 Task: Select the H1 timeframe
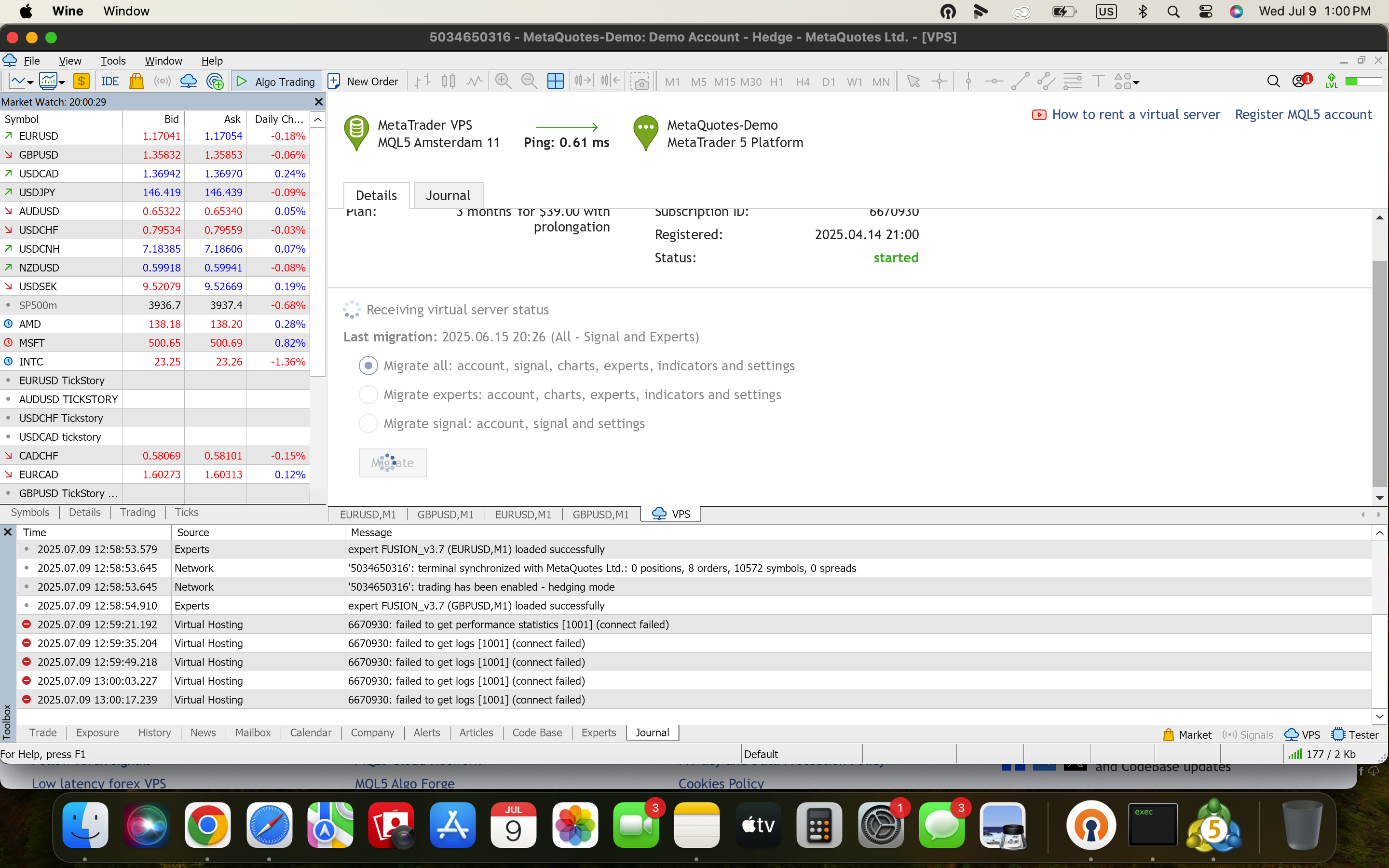coord(776,82)
